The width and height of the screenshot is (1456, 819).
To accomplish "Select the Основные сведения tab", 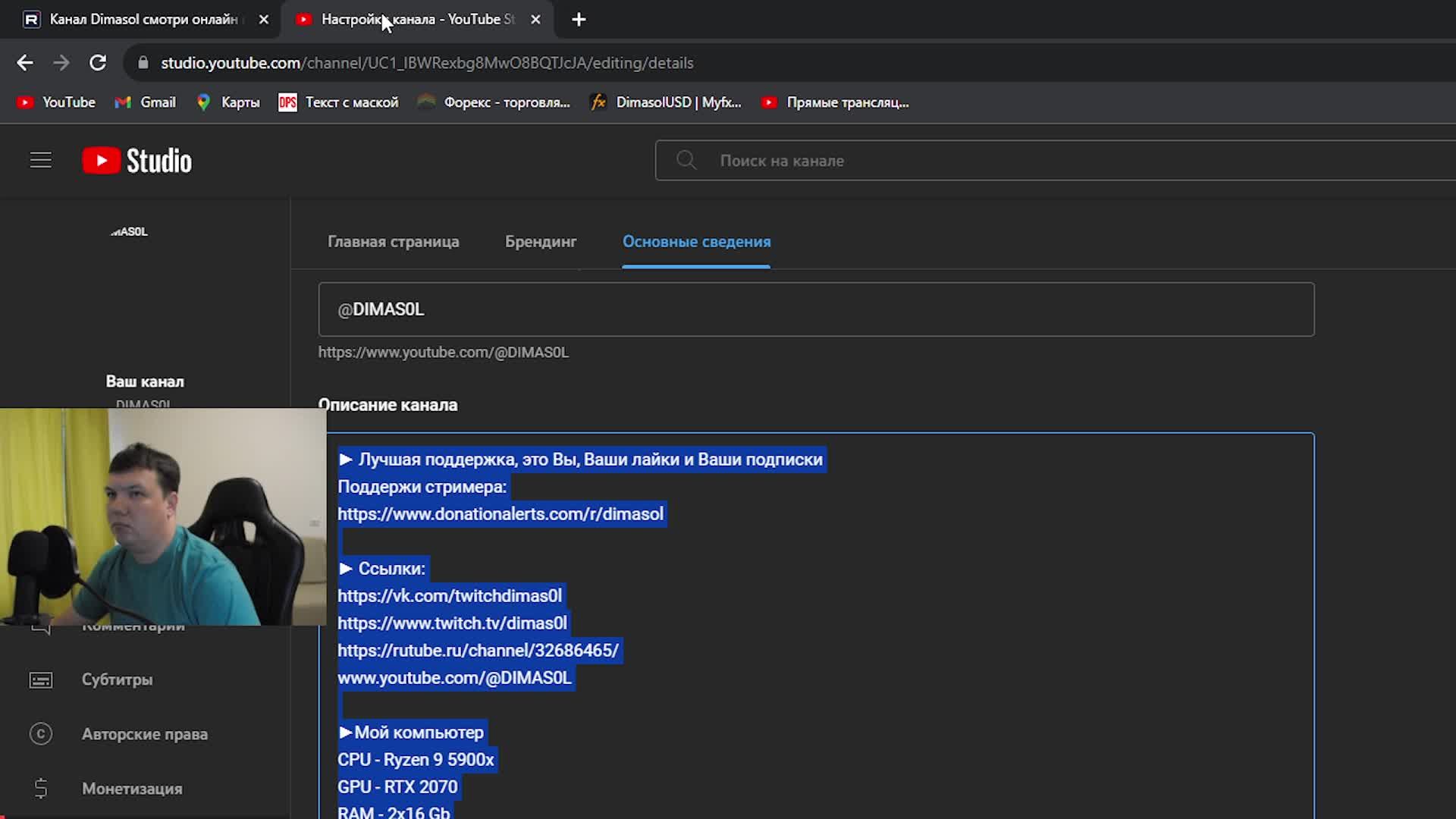I will pyautogui.click(x=696, y=241).
